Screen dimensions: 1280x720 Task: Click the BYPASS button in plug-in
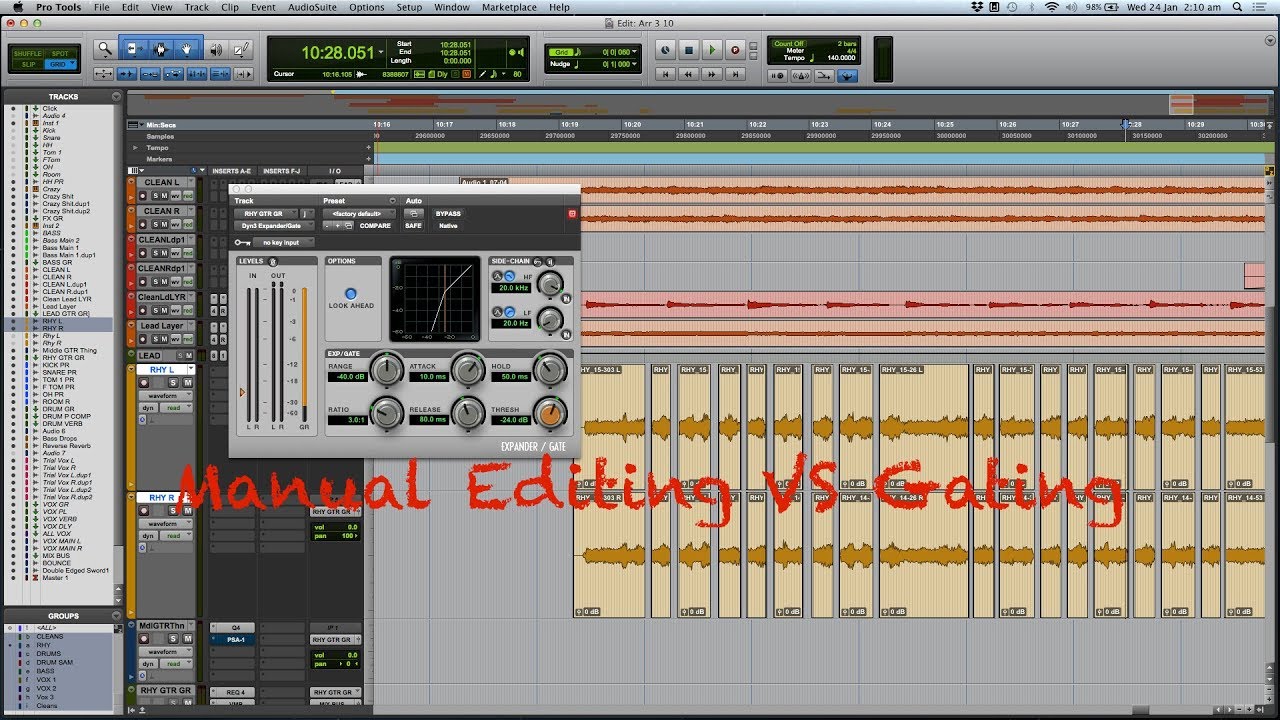click(448, 214)
